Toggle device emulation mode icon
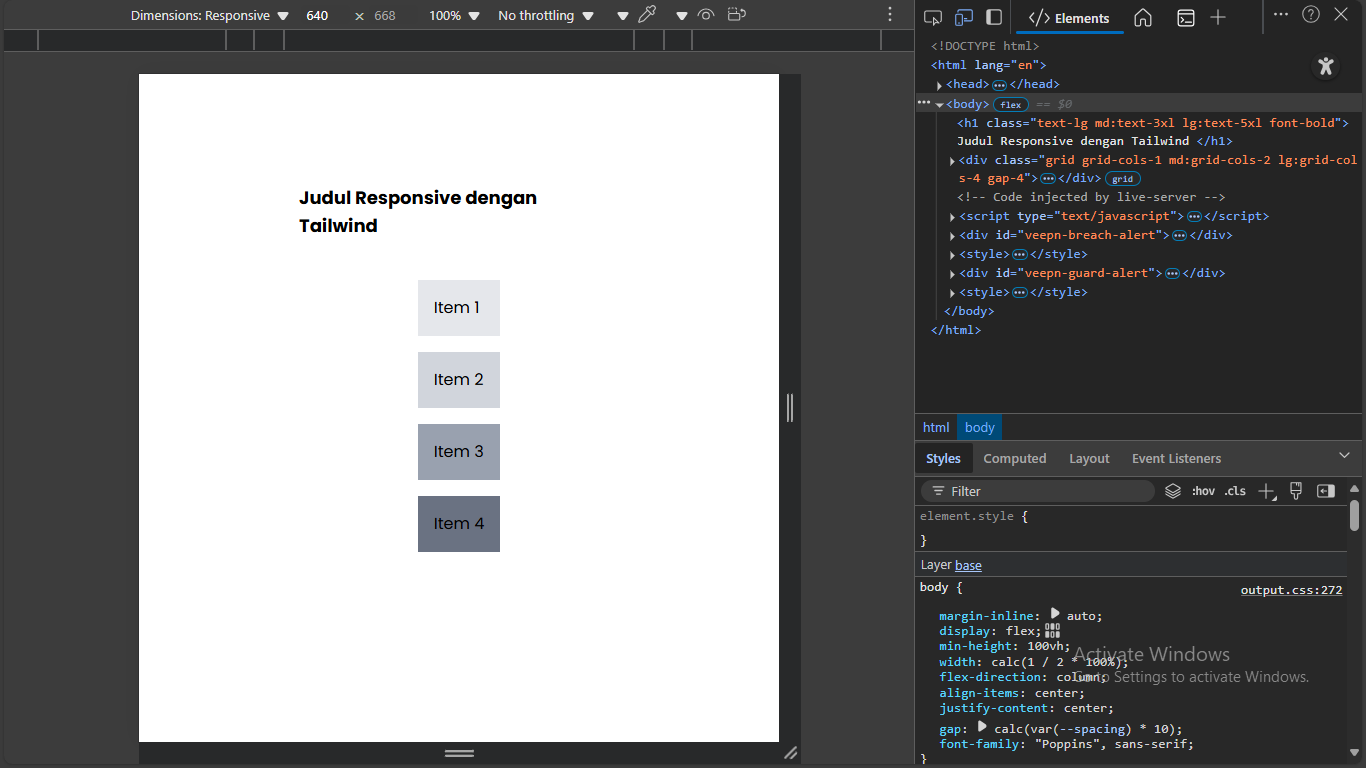The image size is (1366, 768). [964, 17]
